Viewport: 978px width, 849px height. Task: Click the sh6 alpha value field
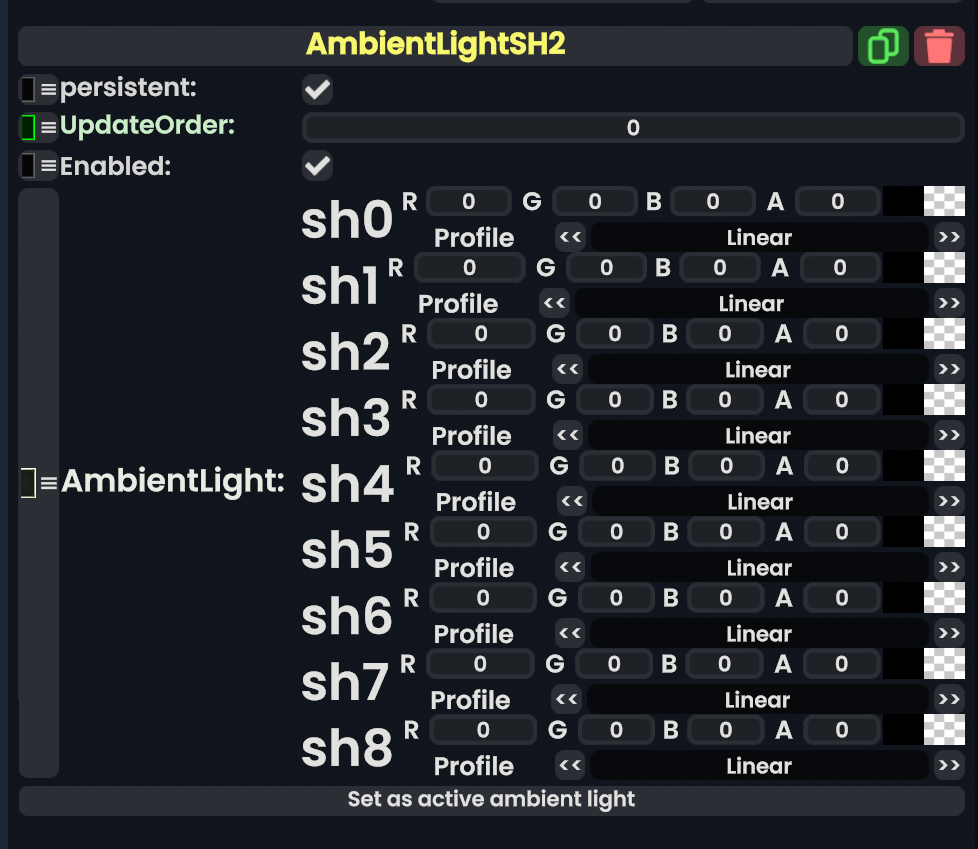[841, 598]
